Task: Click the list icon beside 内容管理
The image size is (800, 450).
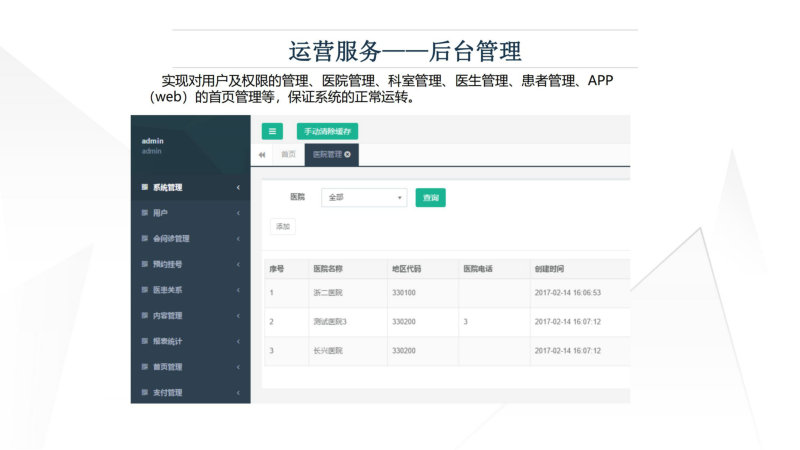Action: pos(145,315)
